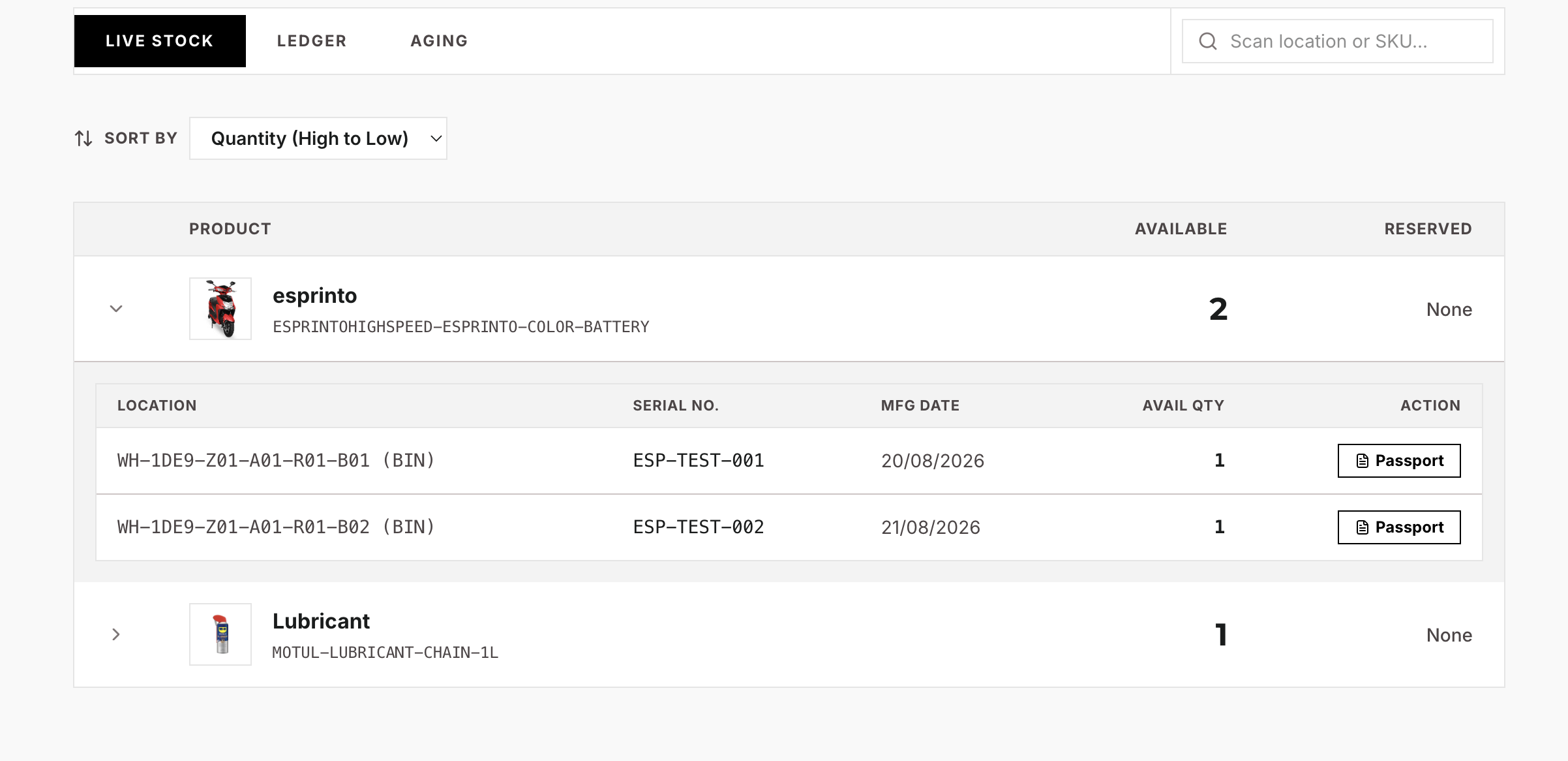
Task: Expand the Lubricant product row
Action: (x=116, y=634)
